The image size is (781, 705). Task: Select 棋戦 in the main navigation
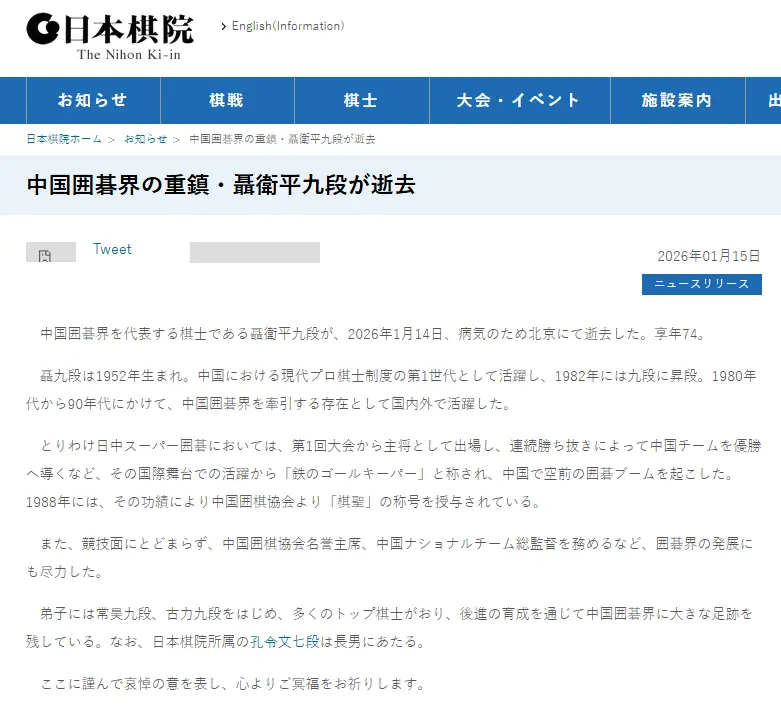(x=227, y=100)
